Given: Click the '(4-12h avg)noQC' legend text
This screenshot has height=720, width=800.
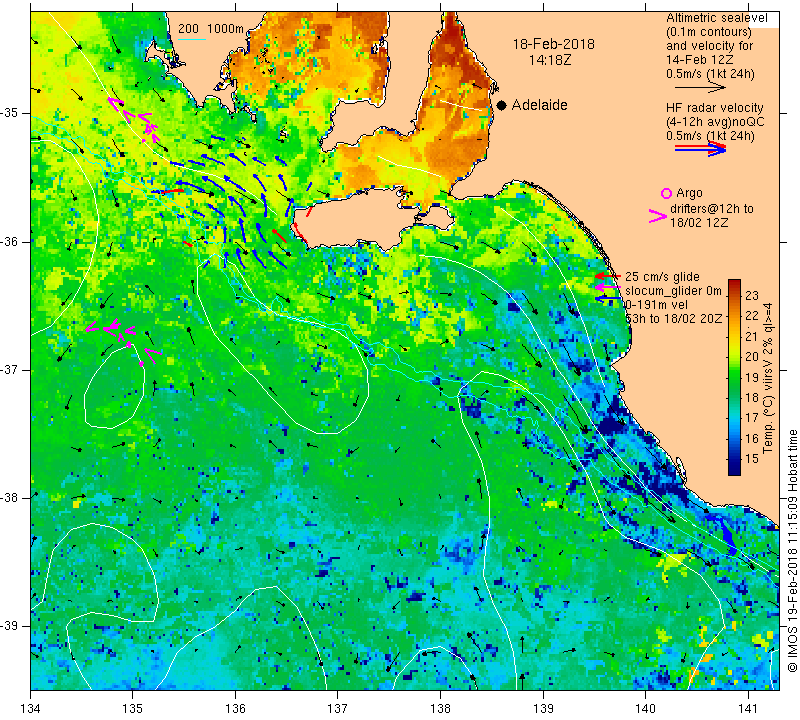Looking at the screenshot, I should pyautogui.click(x=715, y=122).
